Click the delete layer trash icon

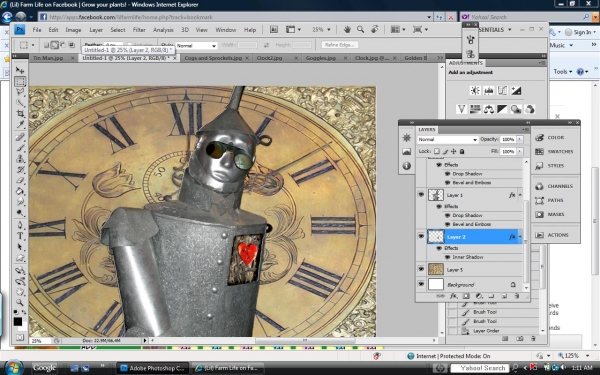(x=517, y=296)
